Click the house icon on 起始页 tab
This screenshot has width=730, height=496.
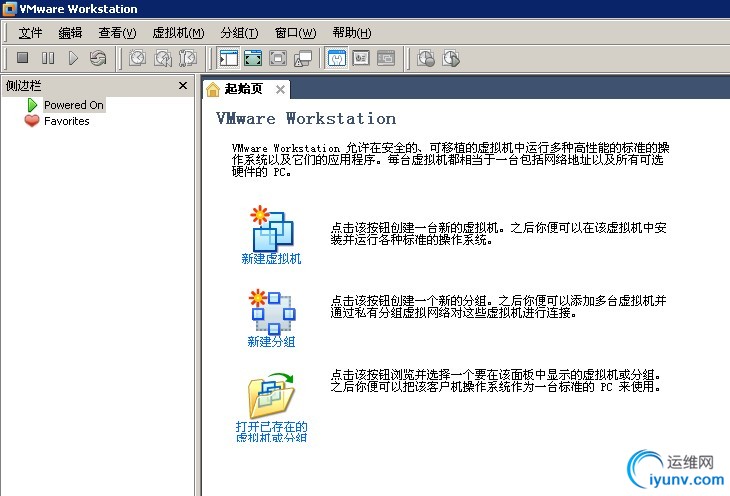click(213, 89)
